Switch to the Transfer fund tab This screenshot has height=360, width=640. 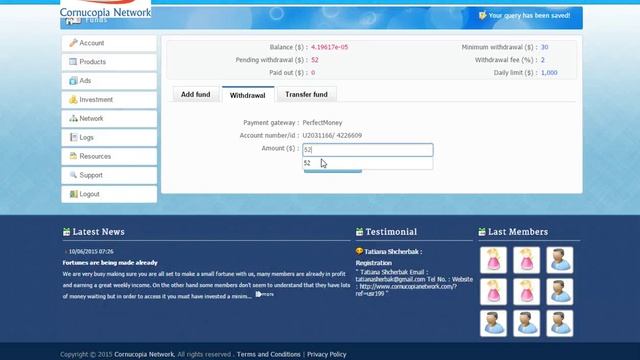[x=307, y=94]
